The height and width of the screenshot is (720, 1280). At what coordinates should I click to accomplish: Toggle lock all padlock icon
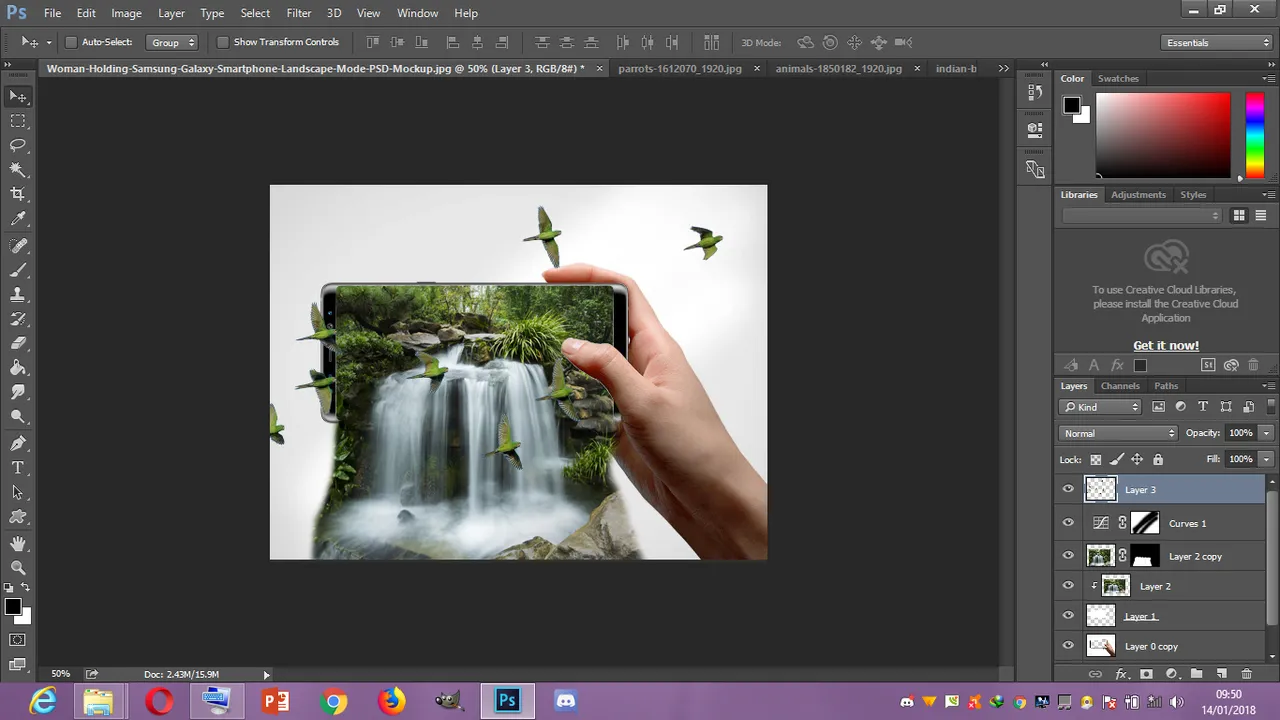pyautogui.click(x=1158, y=460)
